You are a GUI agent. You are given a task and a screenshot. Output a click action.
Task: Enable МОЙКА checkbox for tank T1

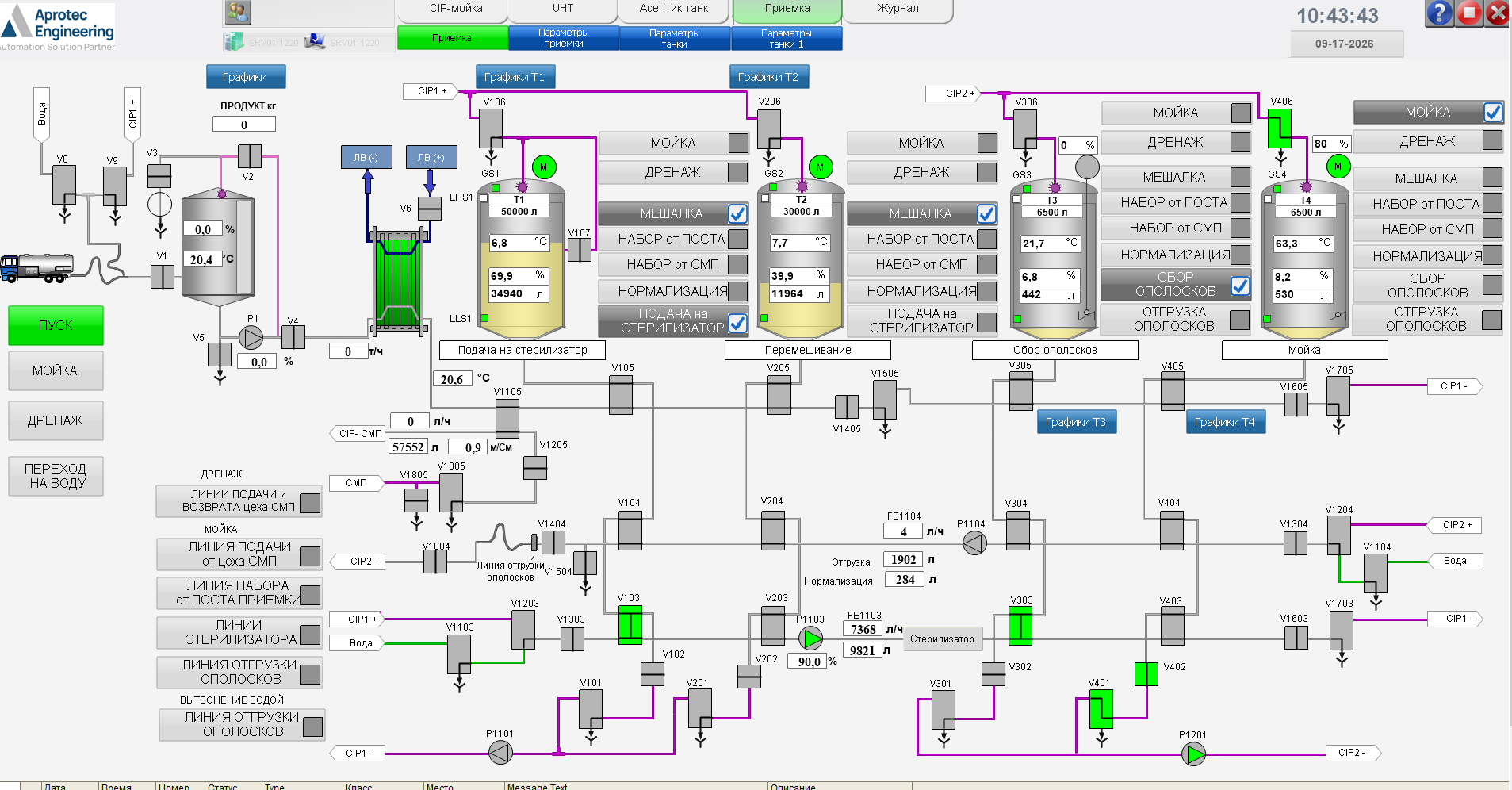pos(738,143)
